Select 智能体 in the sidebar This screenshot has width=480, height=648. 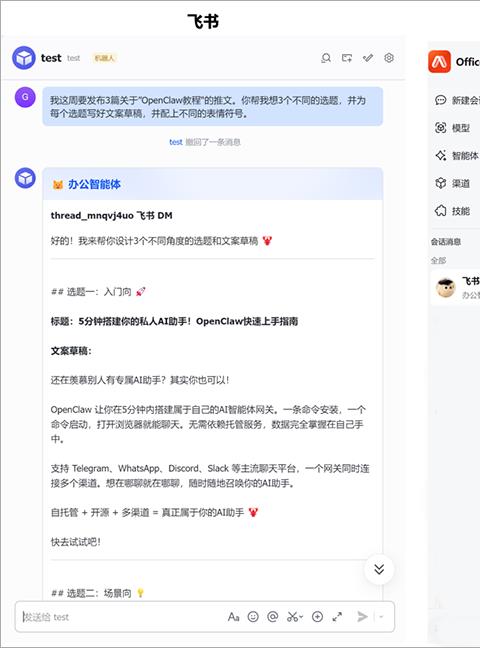click(457, 156)
